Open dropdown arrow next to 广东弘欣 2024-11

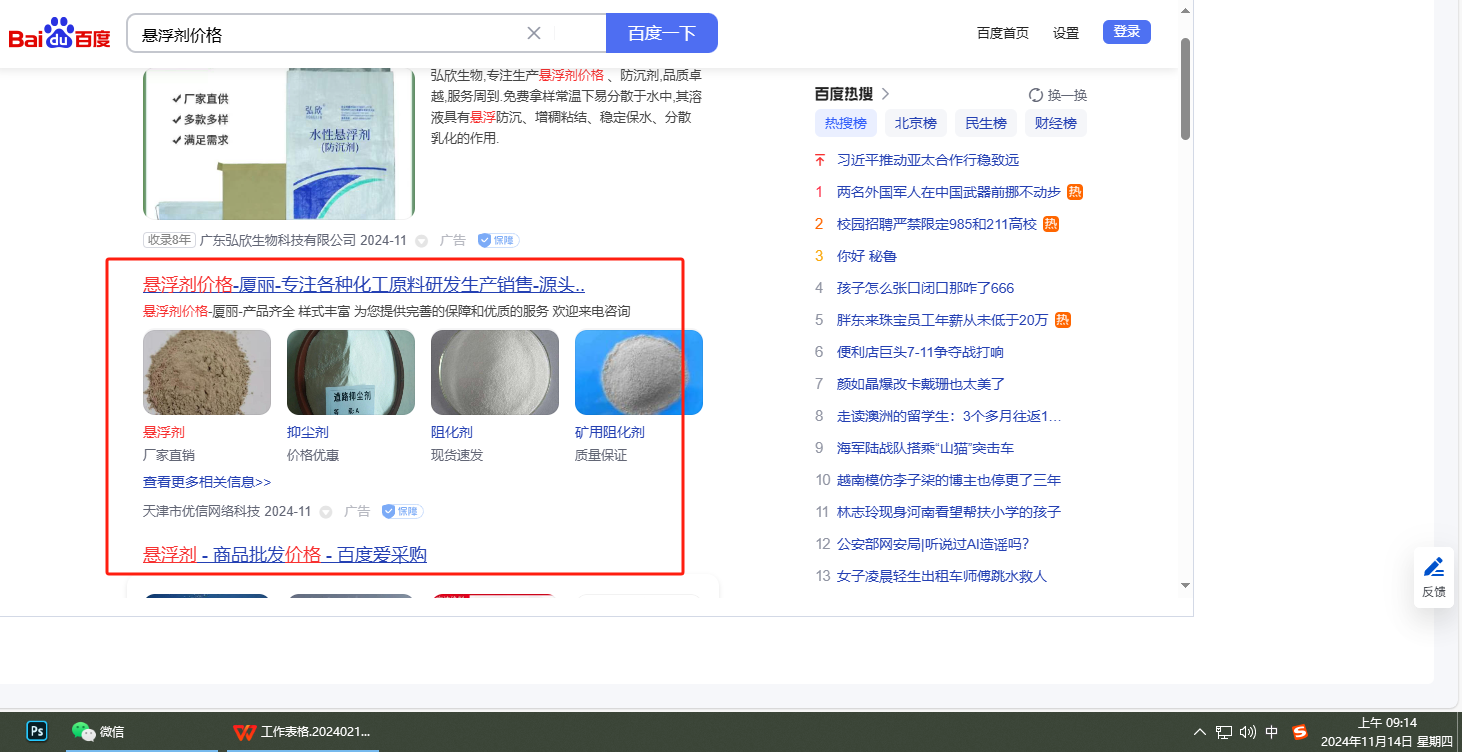(422, 241)
